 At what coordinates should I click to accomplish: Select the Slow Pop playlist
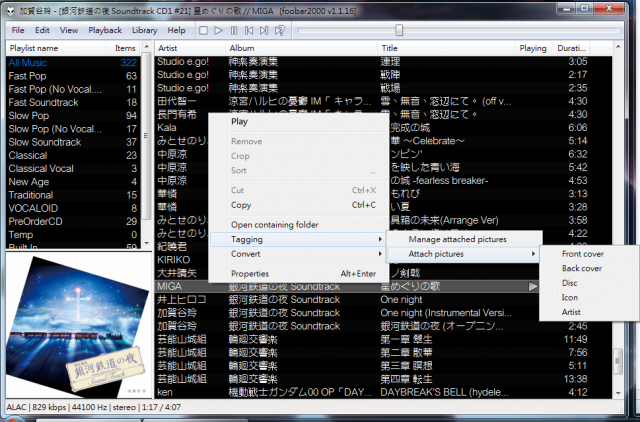click(x=73, y=115)
